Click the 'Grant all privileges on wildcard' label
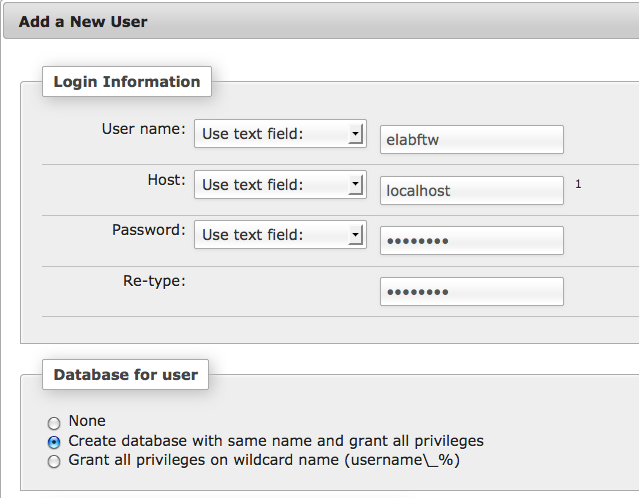This screenshot has height=498, width=639. tap(264, 460)
